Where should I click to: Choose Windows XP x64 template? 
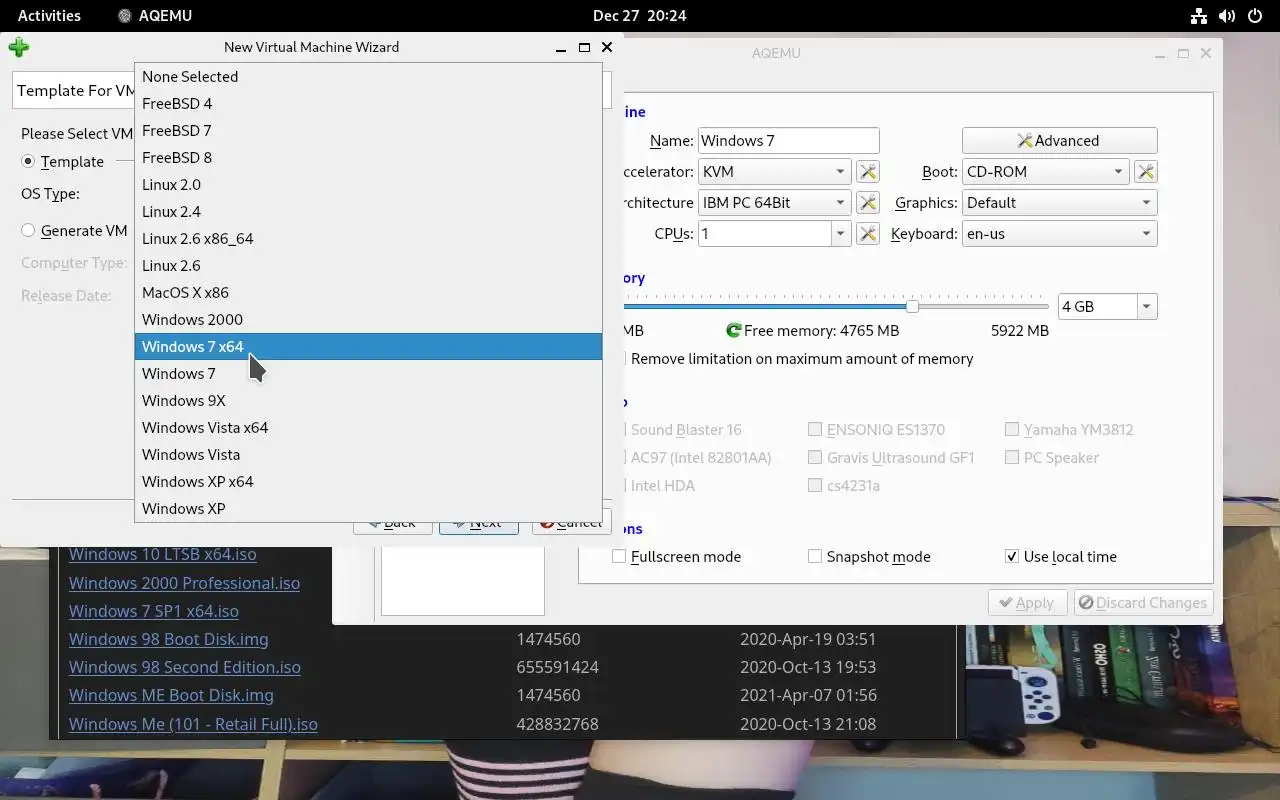(368, 481)
